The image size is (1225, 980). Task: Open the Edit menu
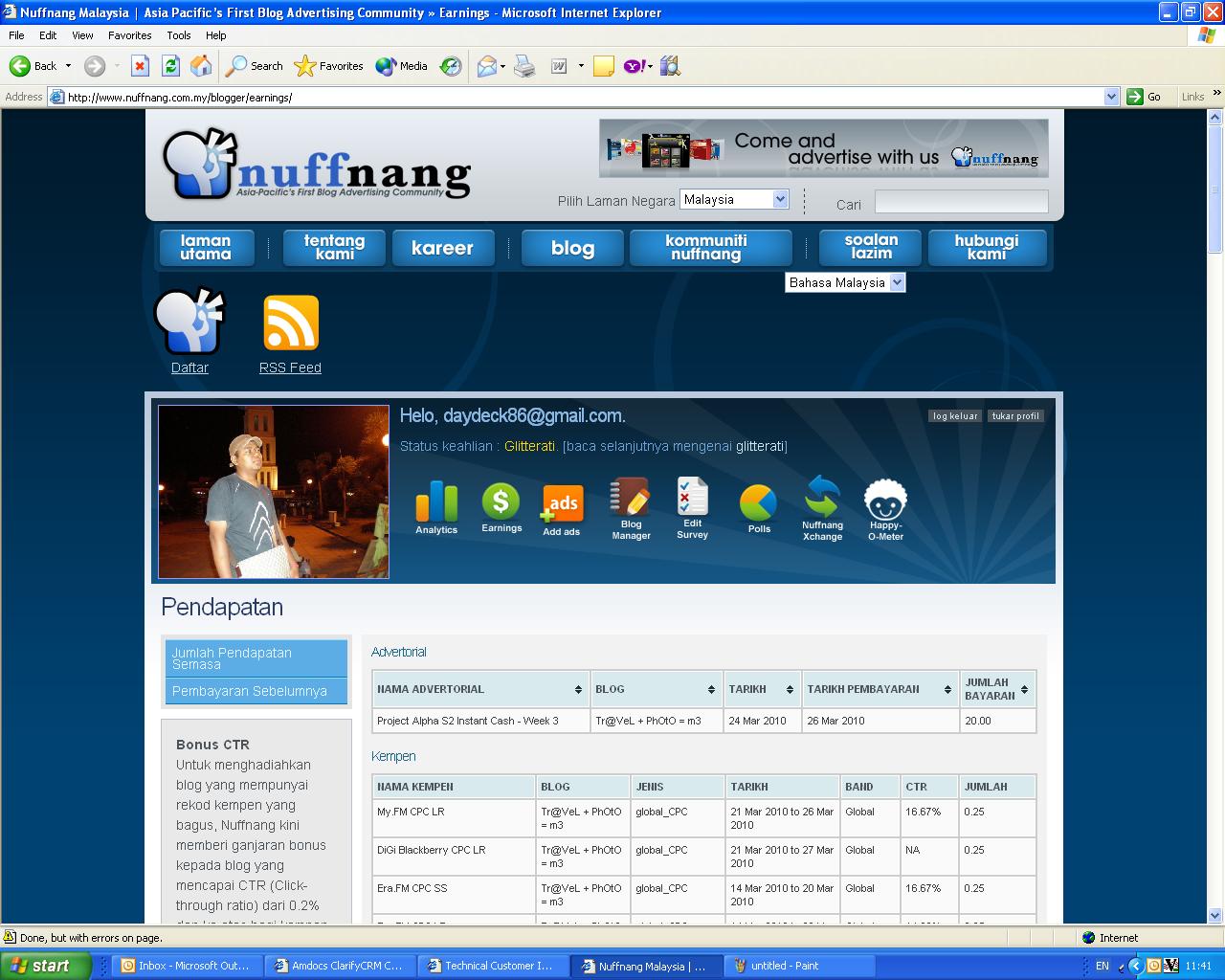point(48,35)
